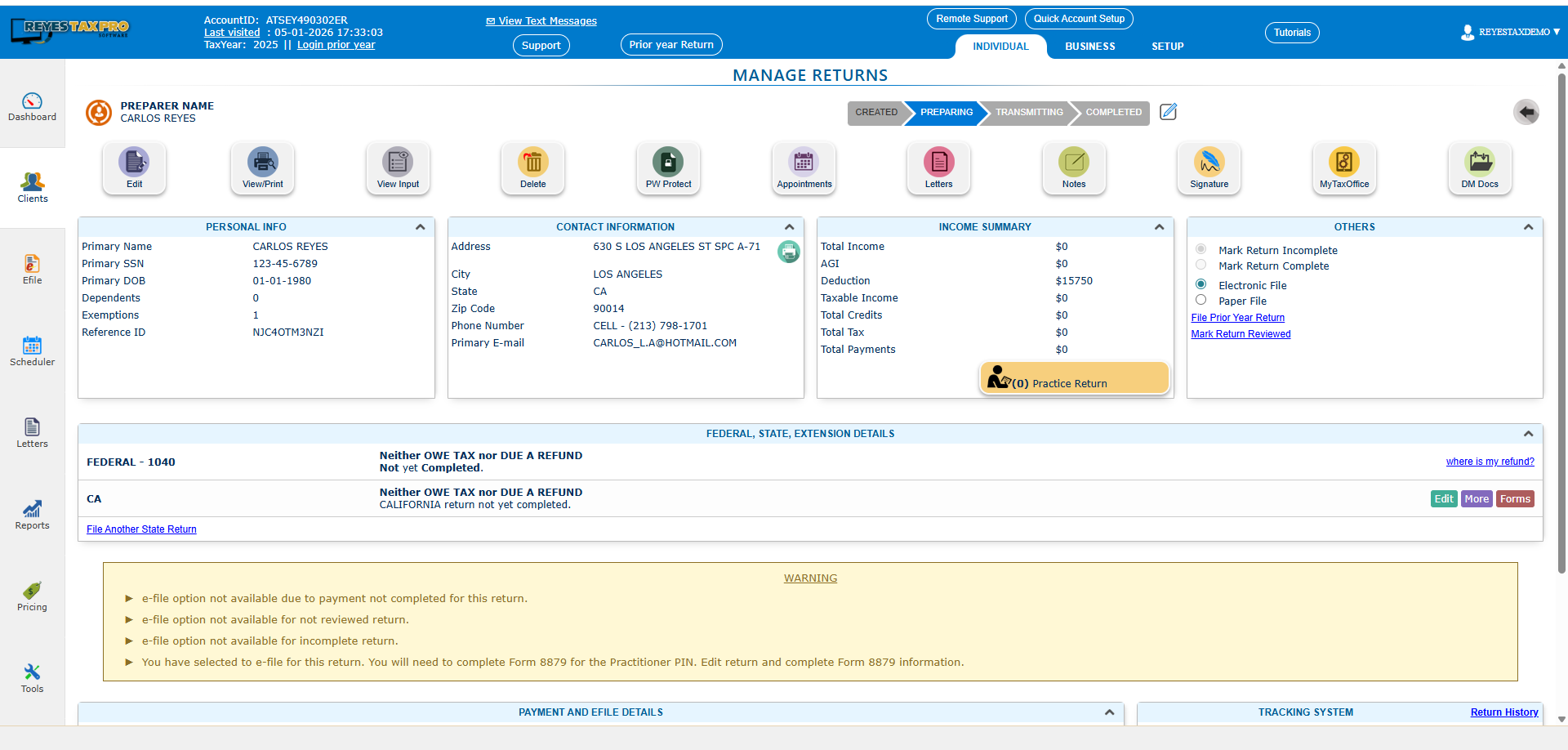Collapse the Personal Info panel
The image size is (1568, 750).
click(421, 227)
